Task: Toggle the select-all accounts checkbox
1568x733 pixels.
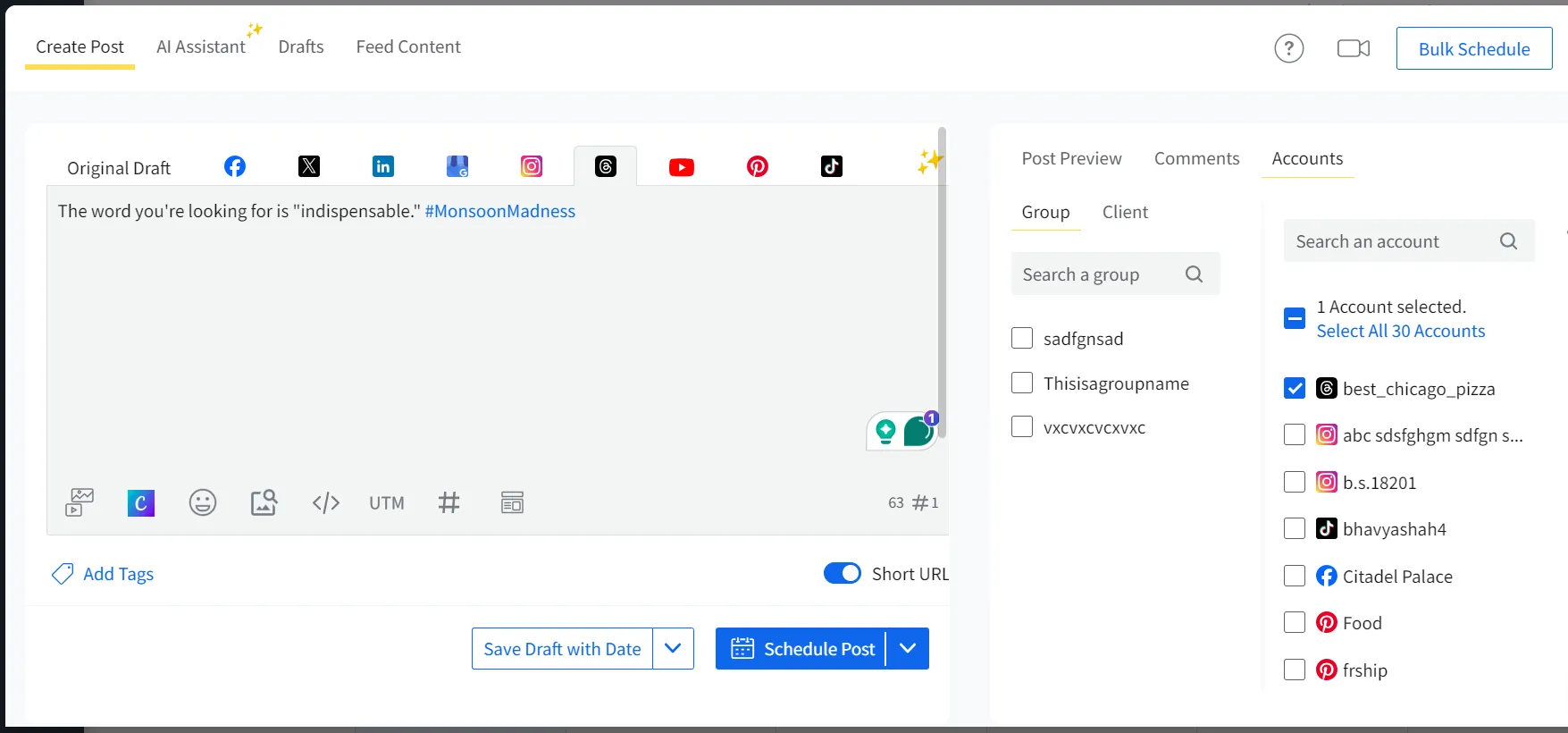Action: tap(1295, 318)
